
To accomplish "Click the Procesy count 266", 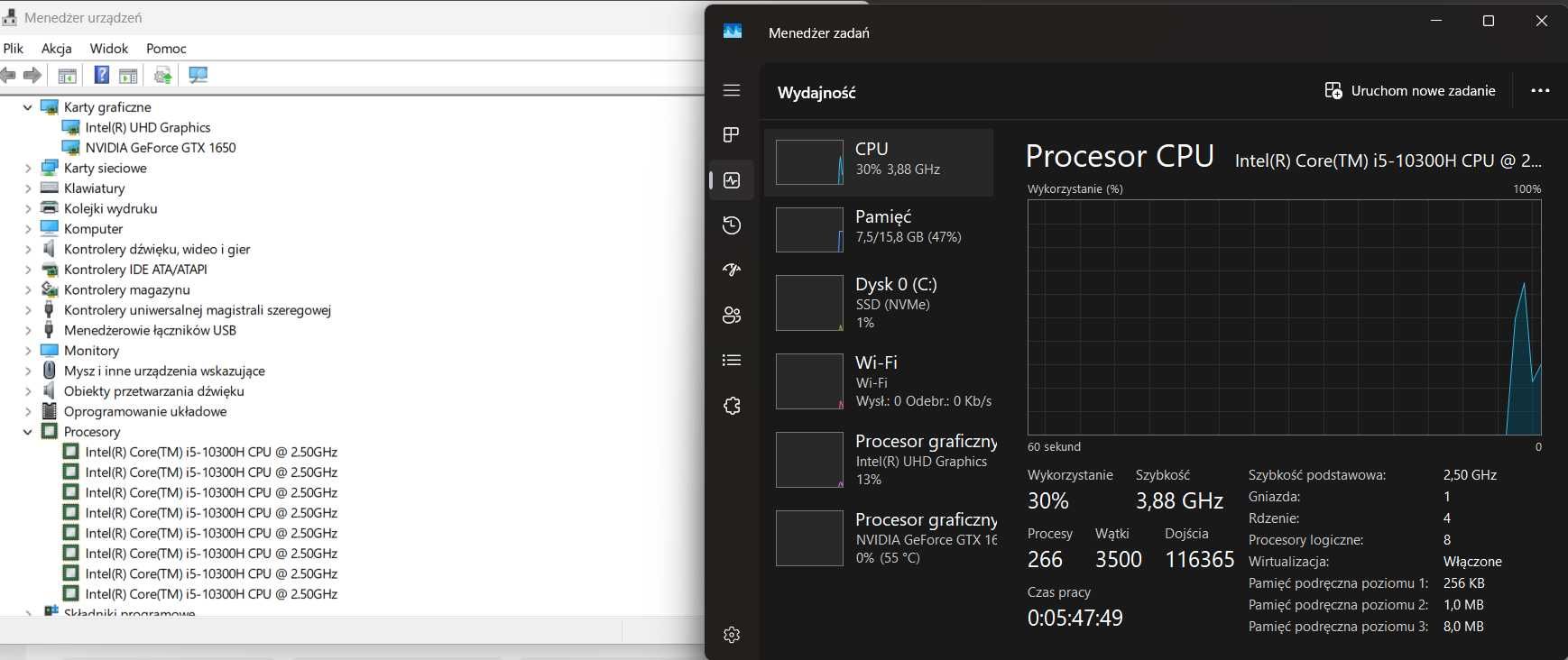I will (x=1045, y=559).
